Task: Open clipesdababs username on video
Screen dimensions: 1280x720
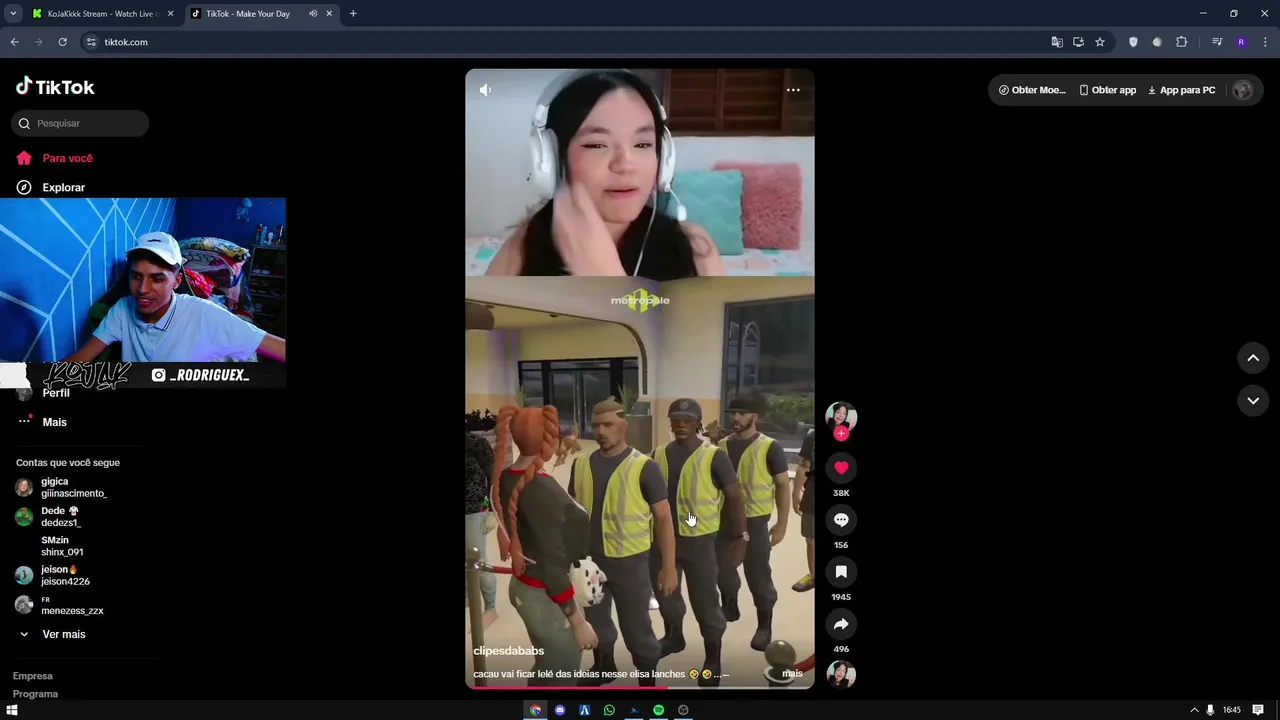Action: [508, 651]
